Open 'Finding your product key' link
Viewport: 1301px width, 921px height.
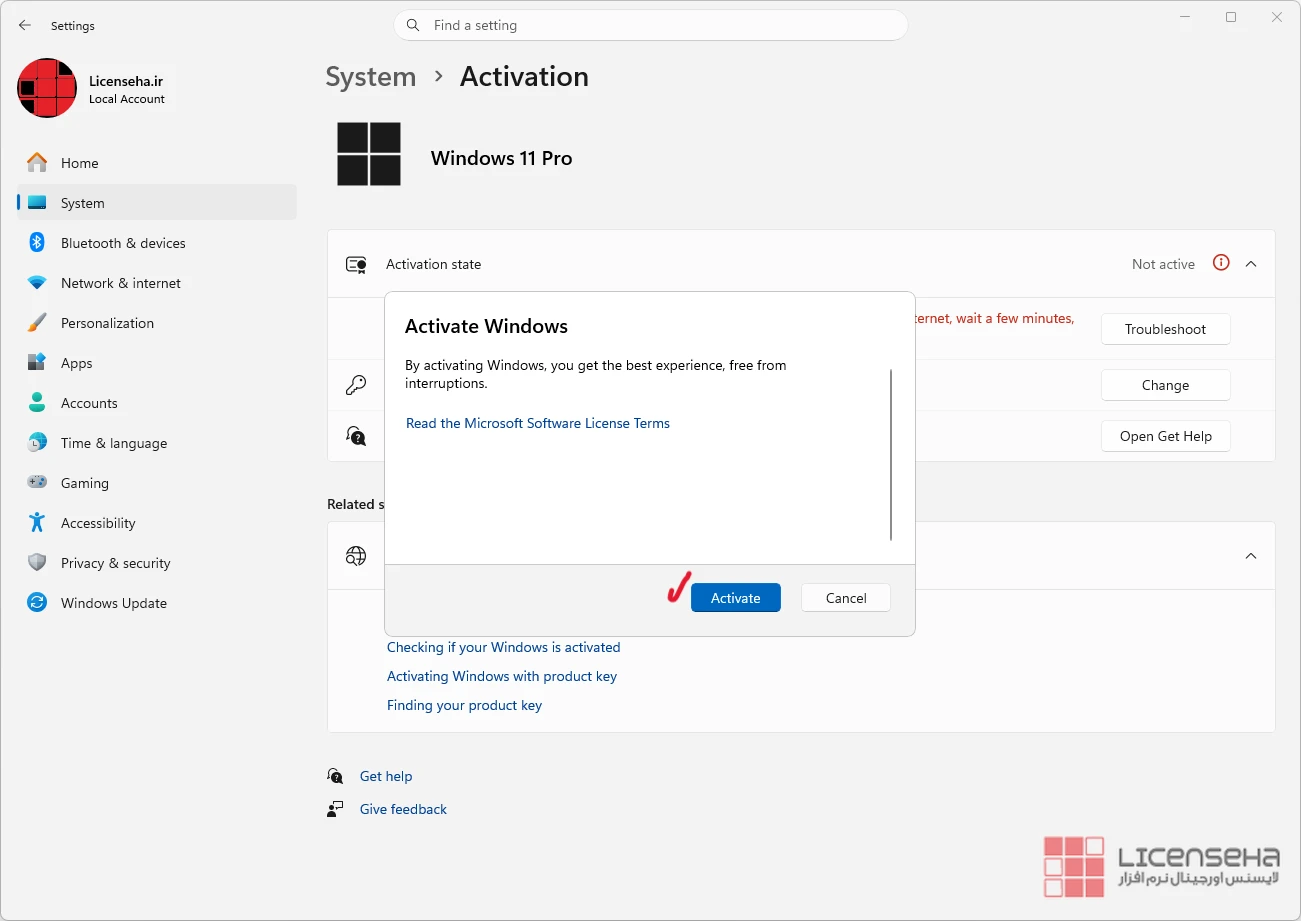coord(464,705)
